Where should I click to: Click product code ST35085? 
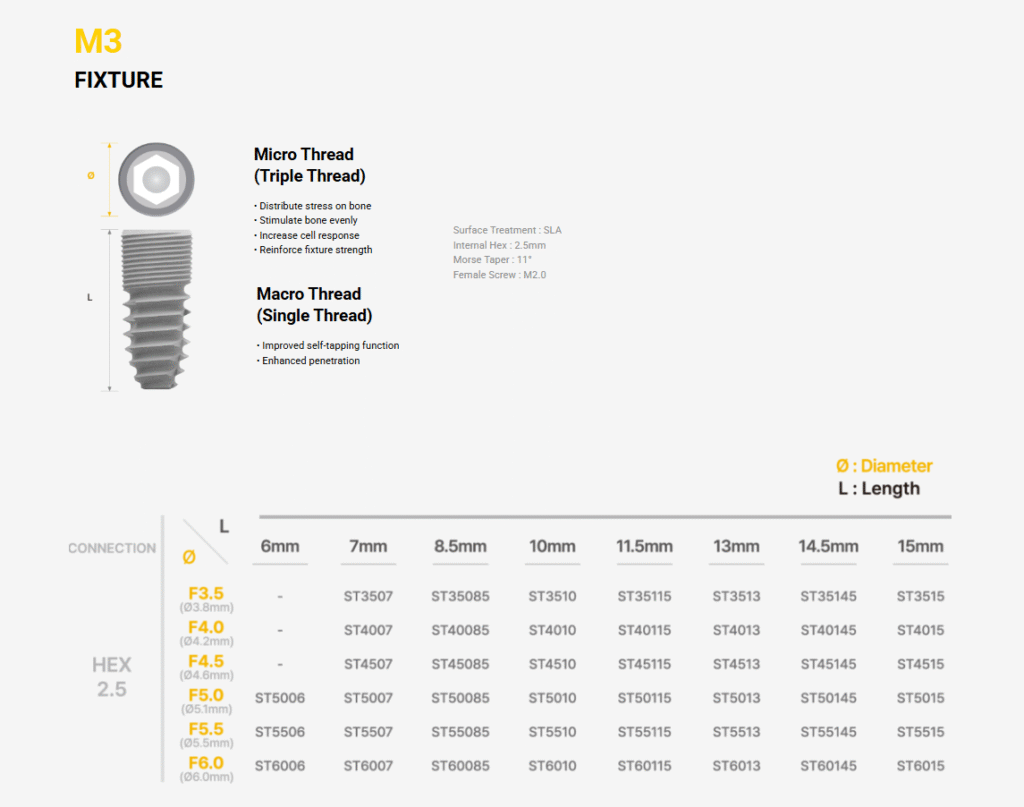pos(460,596)
